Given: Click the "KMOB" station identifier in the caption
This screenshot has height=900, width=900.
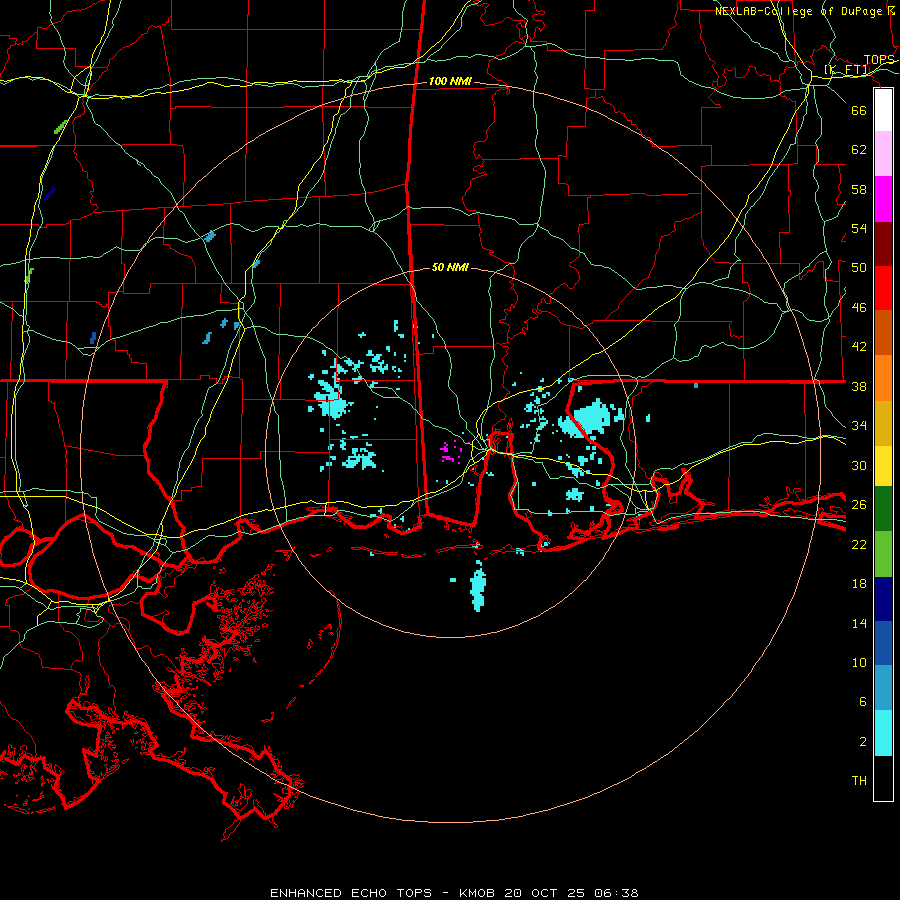Looking at the screenshot, I should tap(476, 893).
